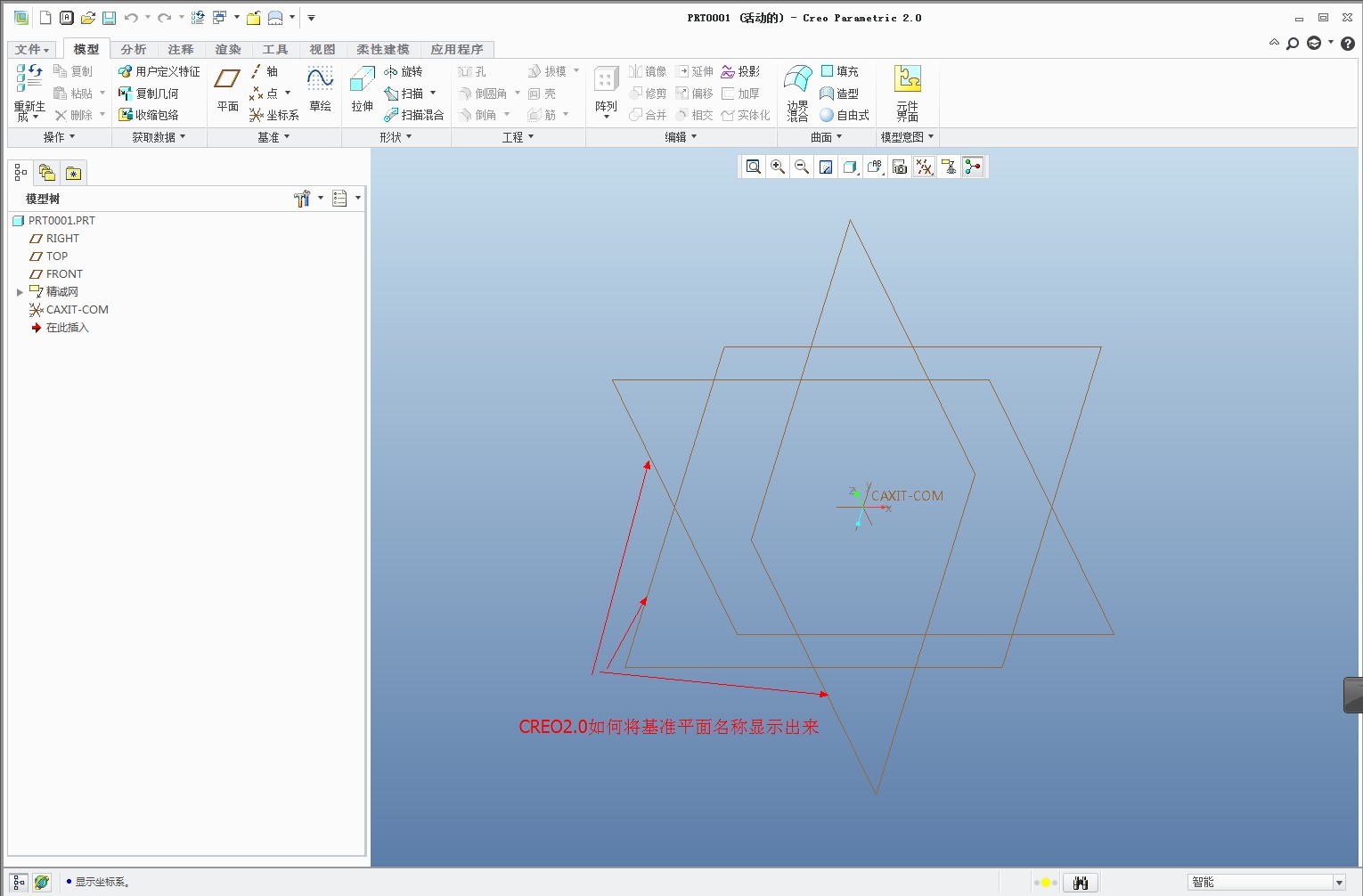This screenshot has height=896, width=1363.
Task: Expand the Shapes (形状) group dropdown
Action: click(396, 137)
